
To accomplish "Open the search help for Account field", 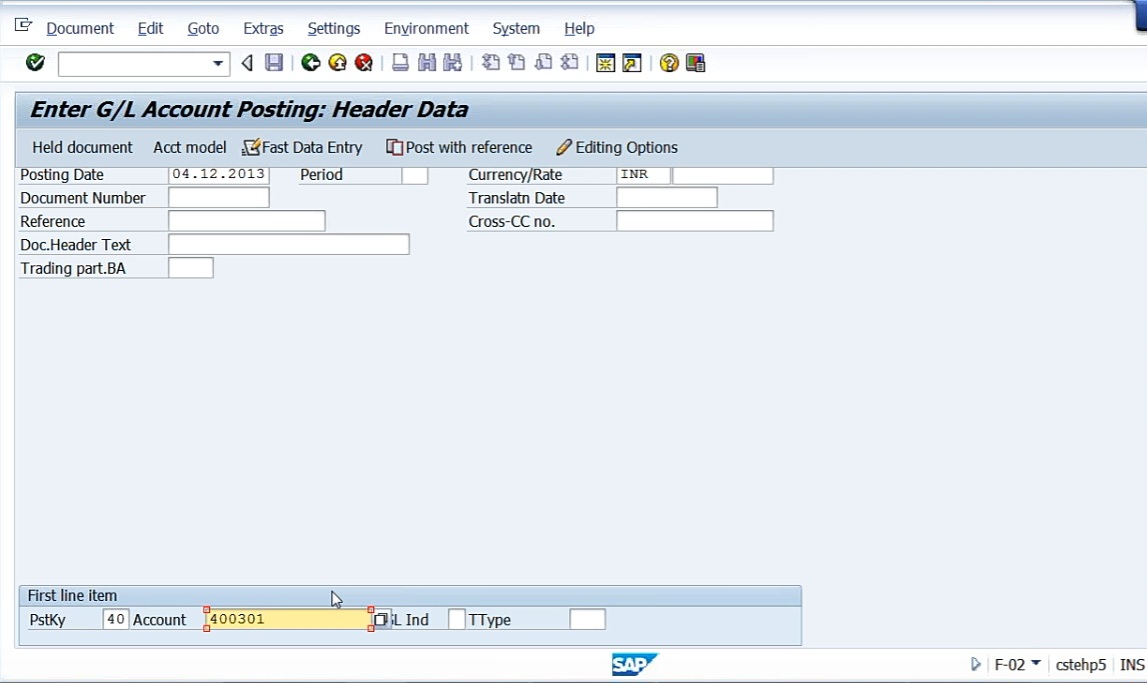I will pos(380,620).
